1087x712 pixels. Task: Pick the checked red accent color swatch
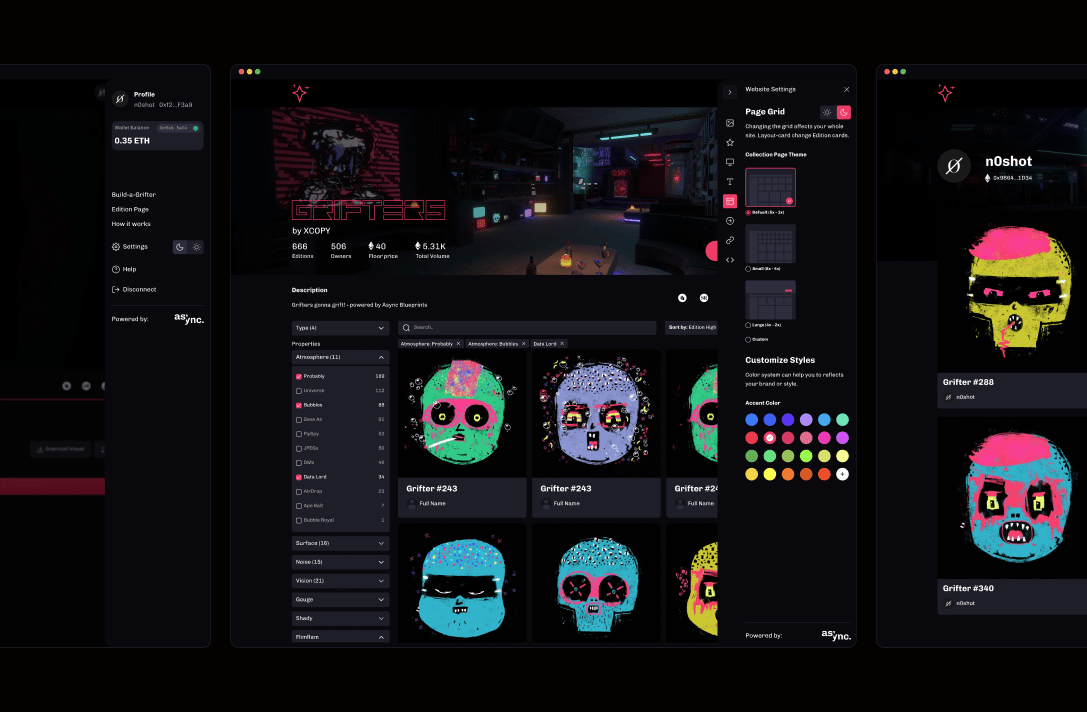[x=769, y=438]
